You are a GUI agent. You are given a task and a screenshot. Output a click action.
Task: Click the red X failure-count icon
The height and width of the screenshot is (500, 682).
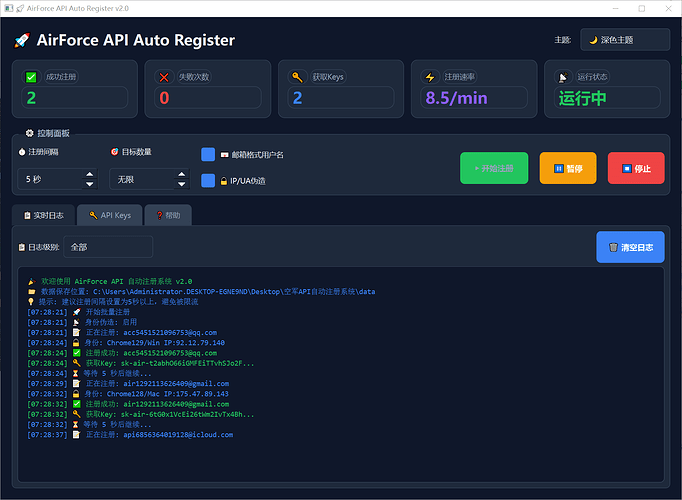pos(164,77)
